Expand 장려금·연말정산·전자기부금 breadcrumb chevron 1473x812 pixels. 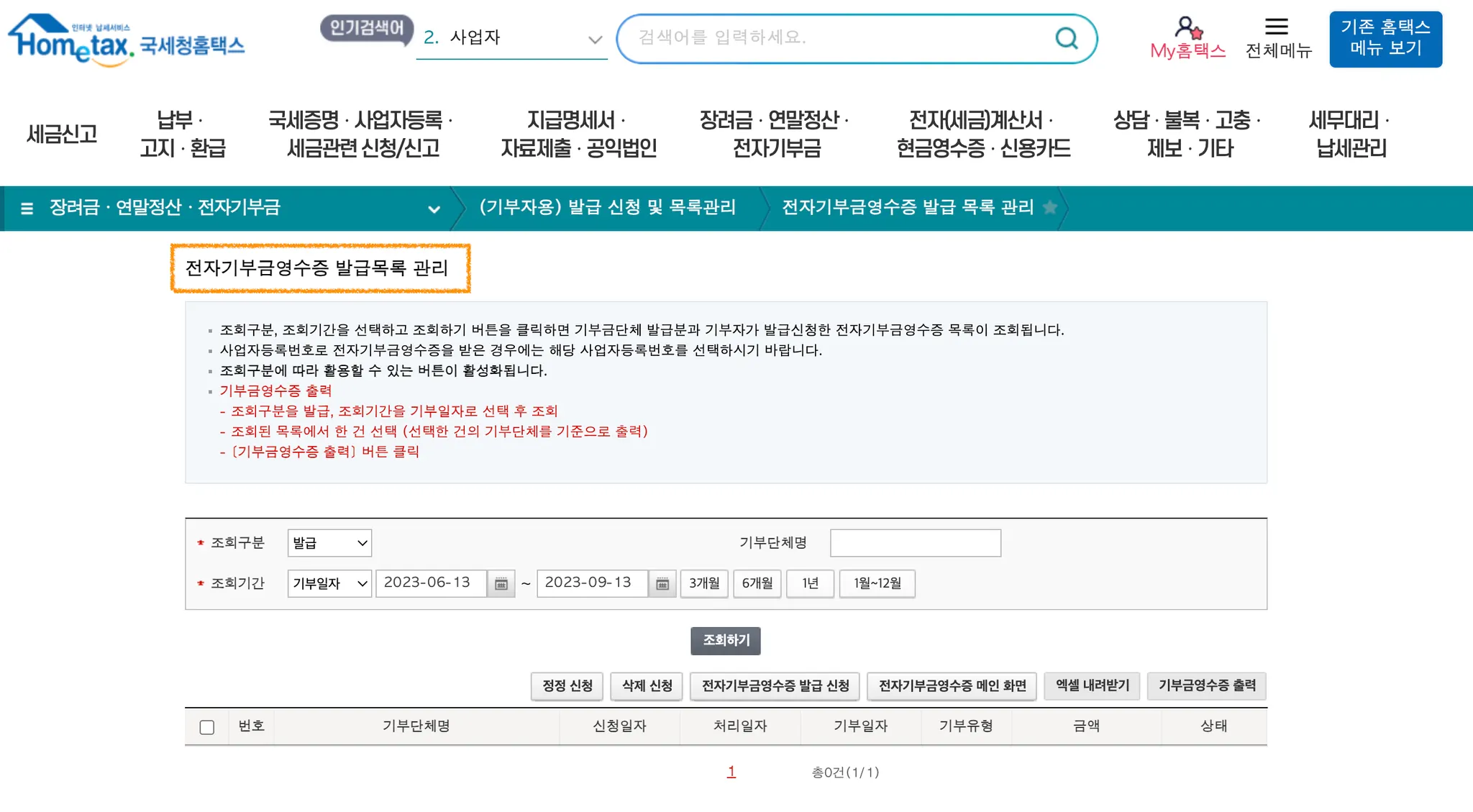coord(434,209)
